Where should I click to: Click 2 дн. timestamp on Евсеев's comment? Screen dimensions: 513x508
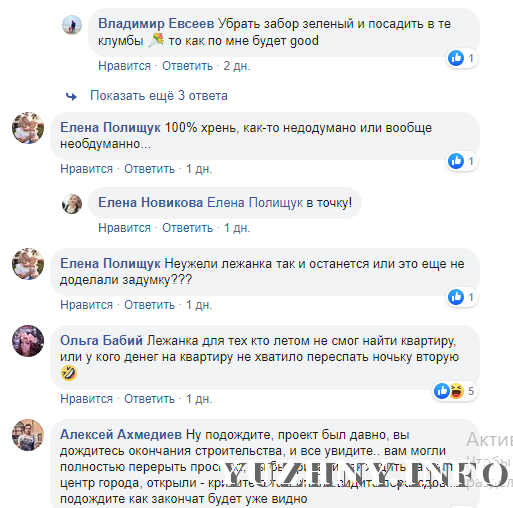coord(237,66)
